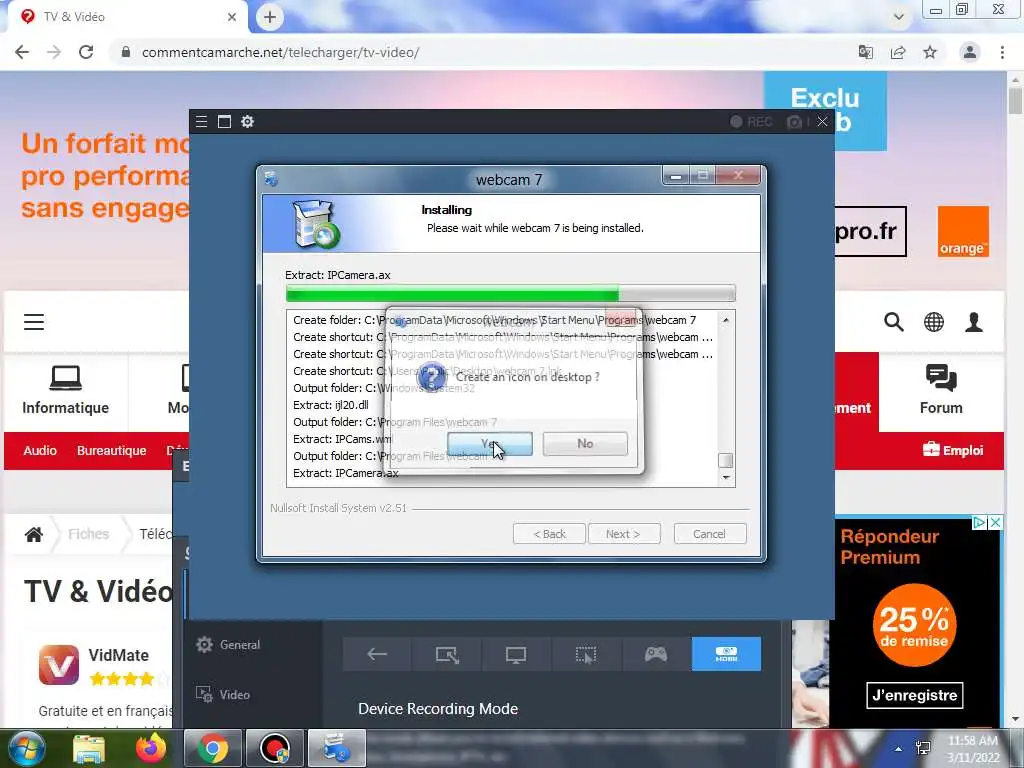This screenshot has height=768, width=1024.
Task: Click the website globe language icon
Action: point(934,322)
